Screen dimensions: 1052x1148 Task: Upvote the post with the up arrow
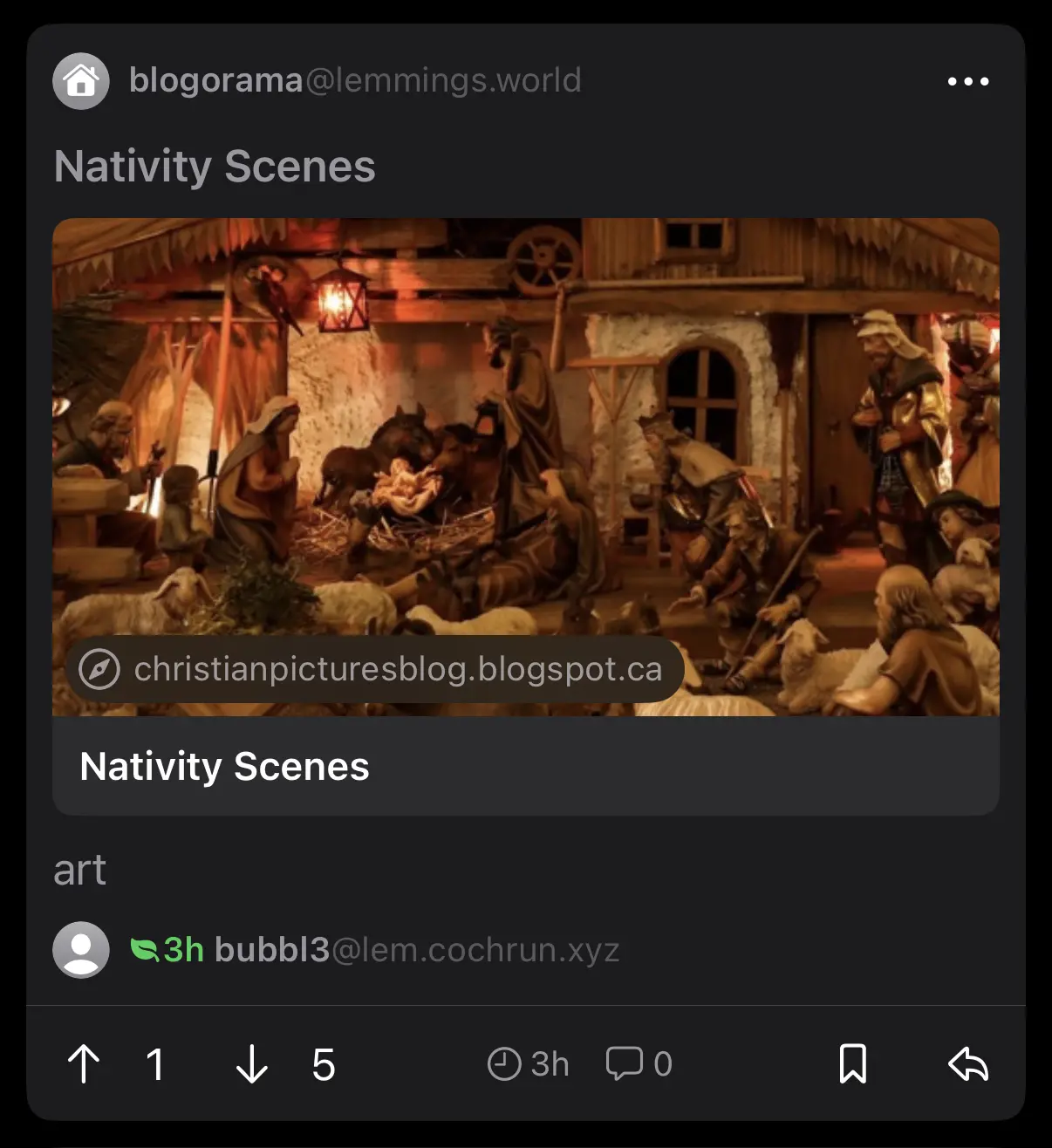point(84,1064)
